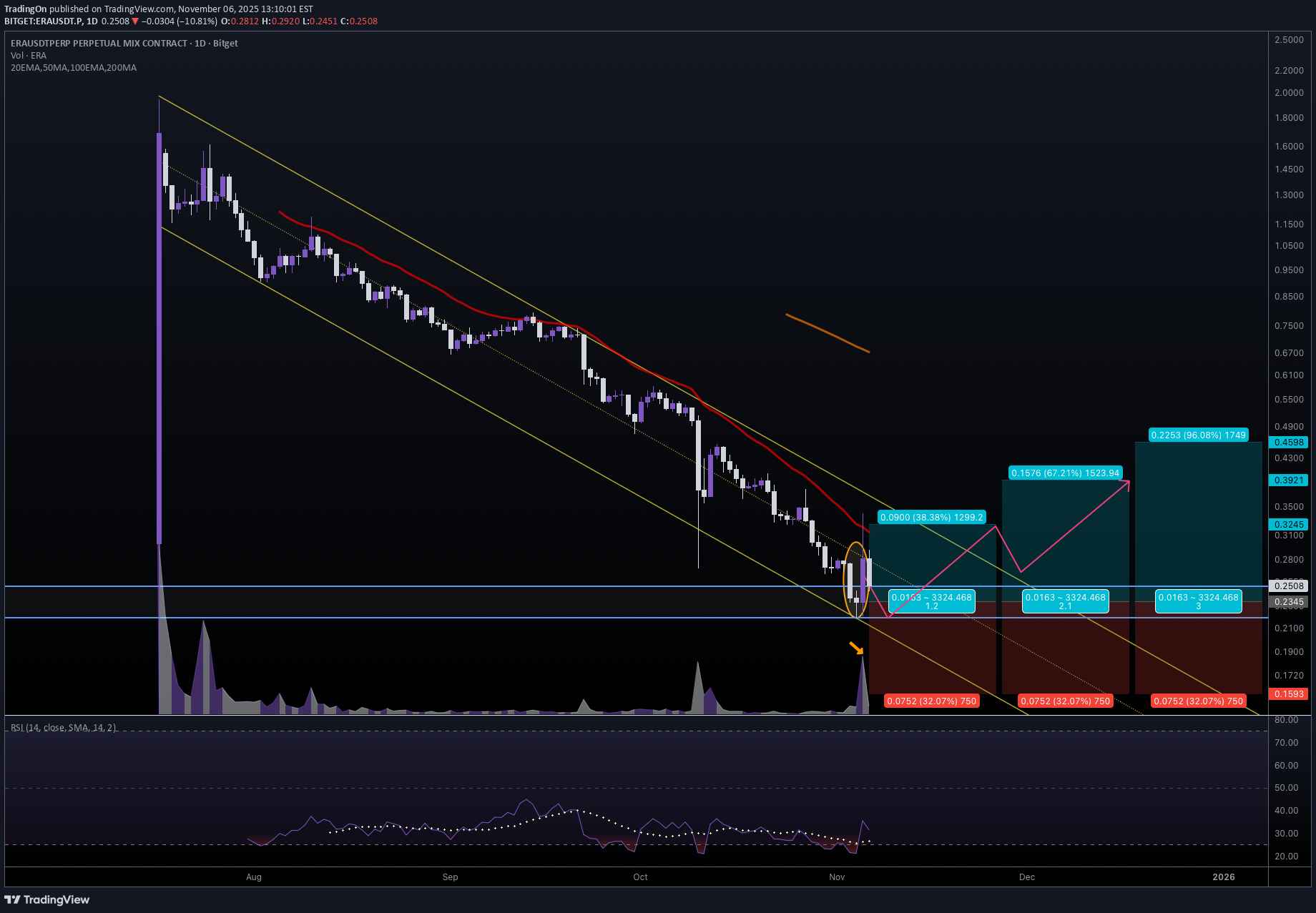Open the BITGET:ERAUSDT.P symbol selector
The width and height of the screenshot is (1316, 913).
43,21
